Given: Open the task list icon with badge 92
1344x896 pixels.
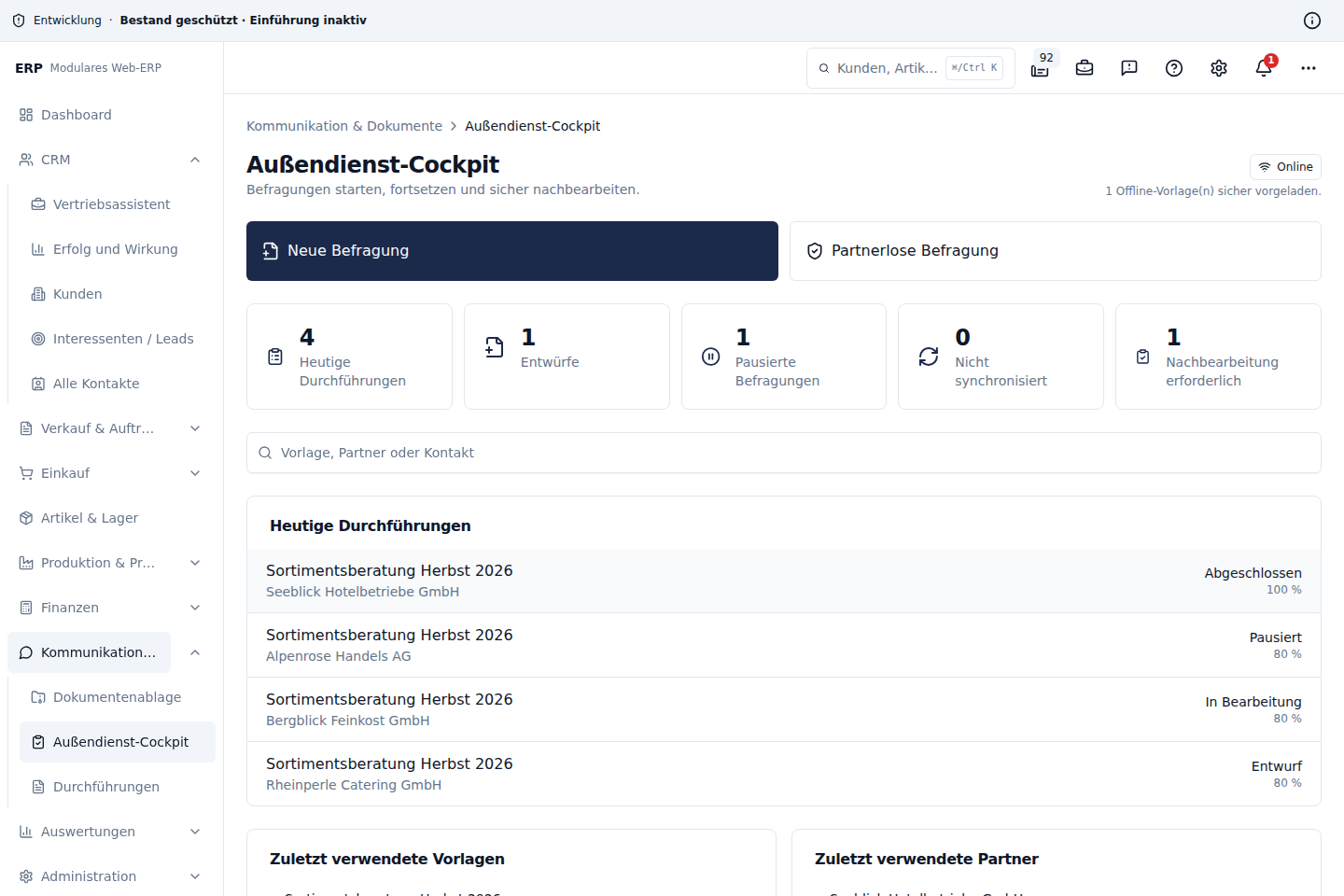Looking at the screenshot, I should point(1040,68).
